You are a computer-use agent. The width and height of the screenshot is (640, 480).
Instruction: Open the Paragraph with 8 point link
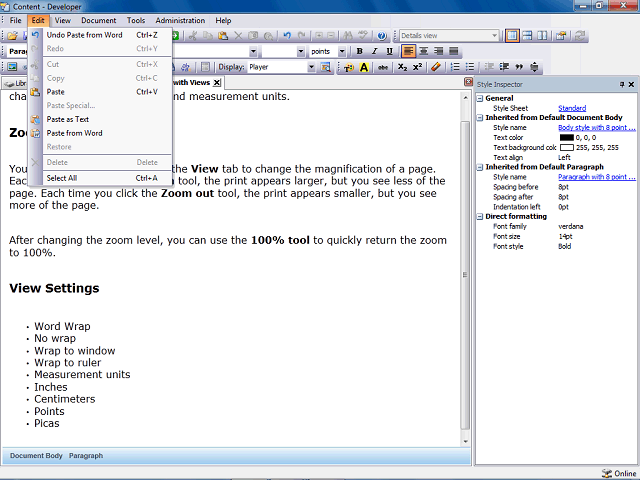[597, 177]
